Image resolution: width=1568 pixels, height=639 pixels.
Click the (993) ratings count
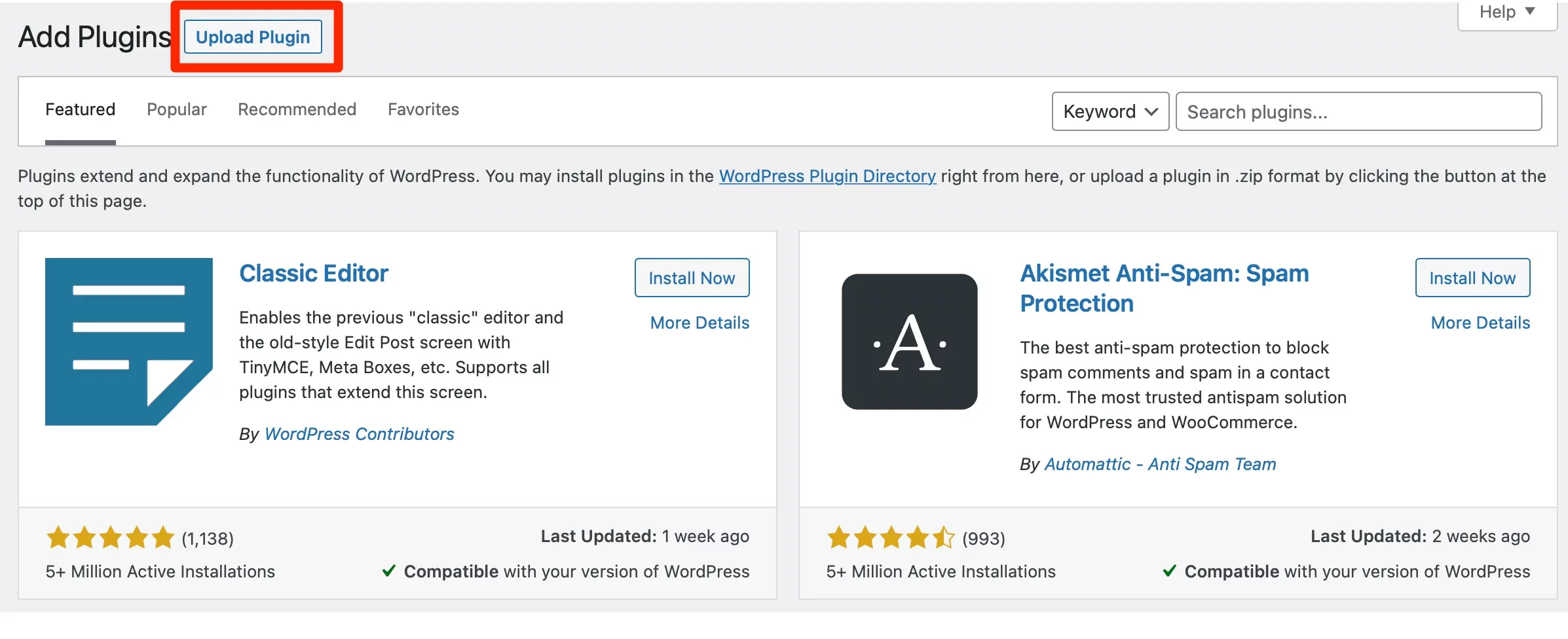tap(984, 538)
